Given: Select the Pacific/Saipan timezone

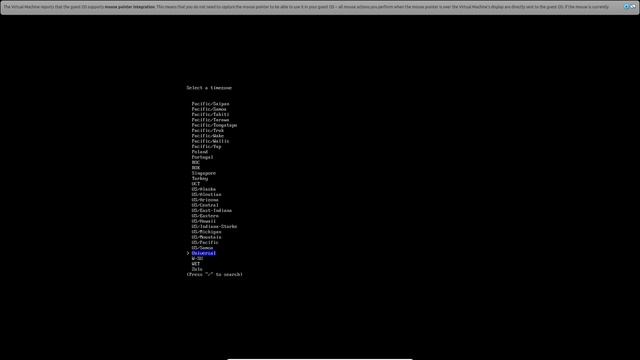Looking at the screenshot, I should coord(210,104).
